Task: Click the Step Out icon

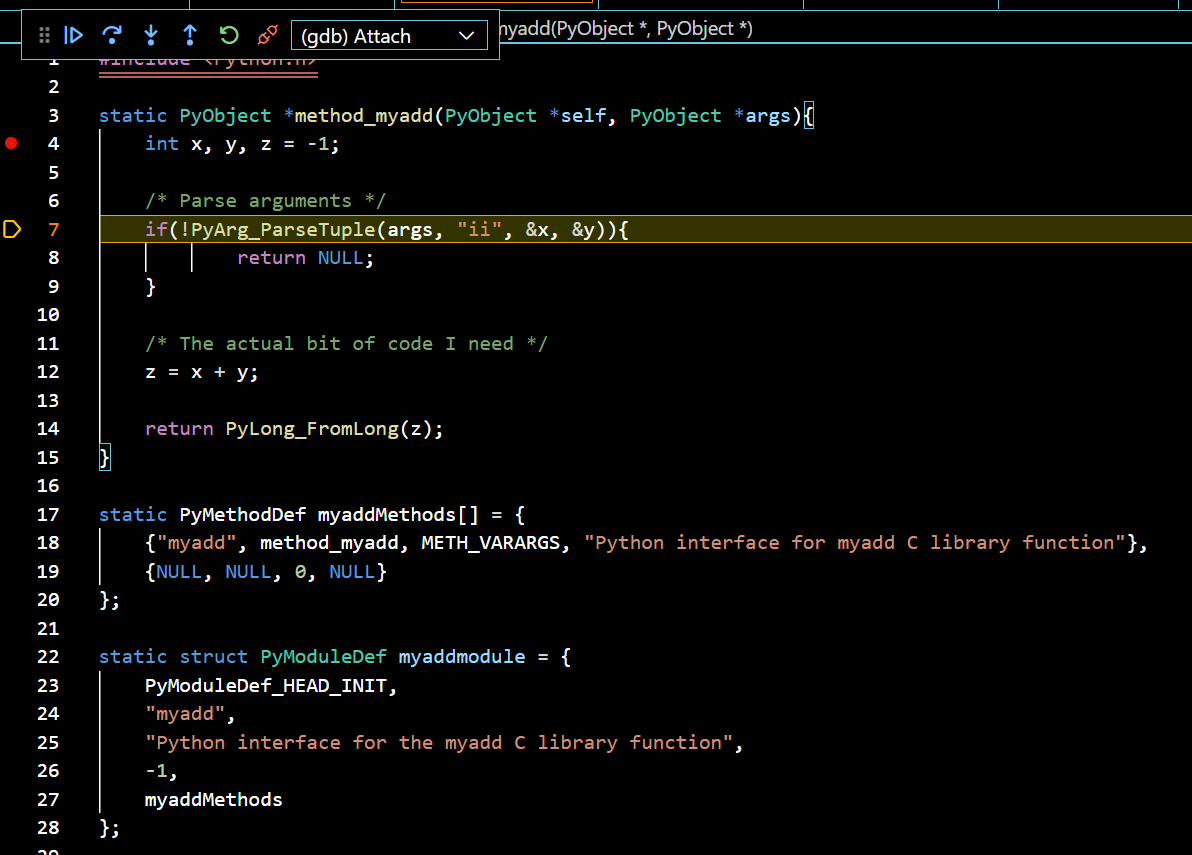Action: click(189, 35)
